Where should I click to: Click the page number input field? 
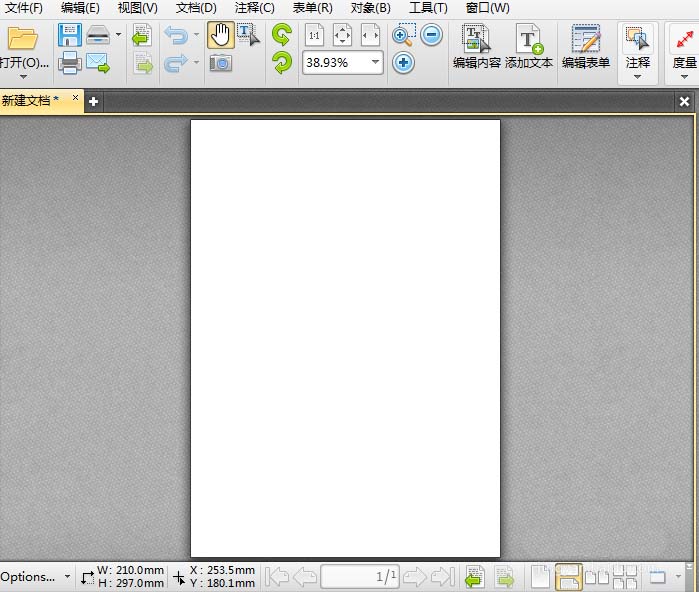(x=360, y=576)
